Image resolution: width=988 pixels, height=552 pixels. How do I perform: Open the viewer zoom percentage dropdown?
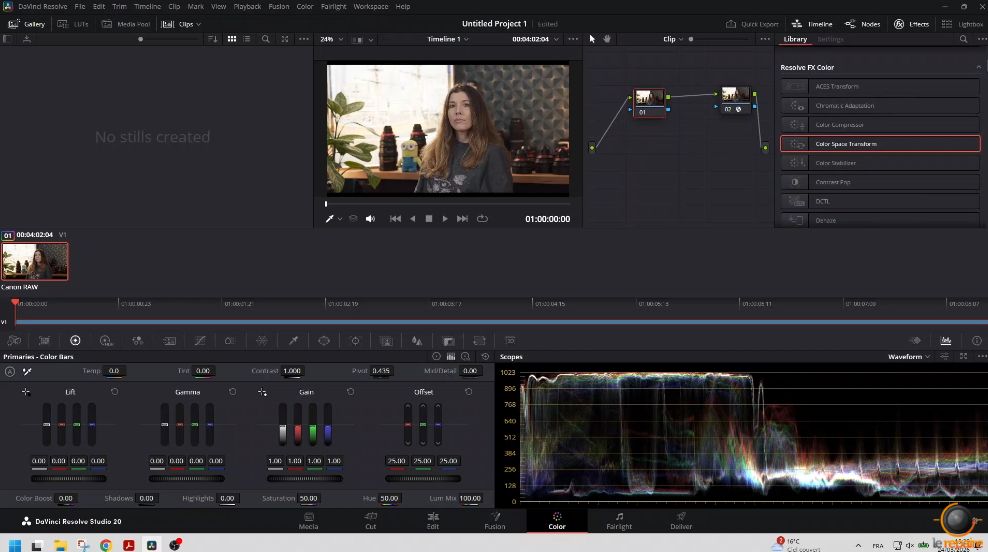(x=331, y=39)
